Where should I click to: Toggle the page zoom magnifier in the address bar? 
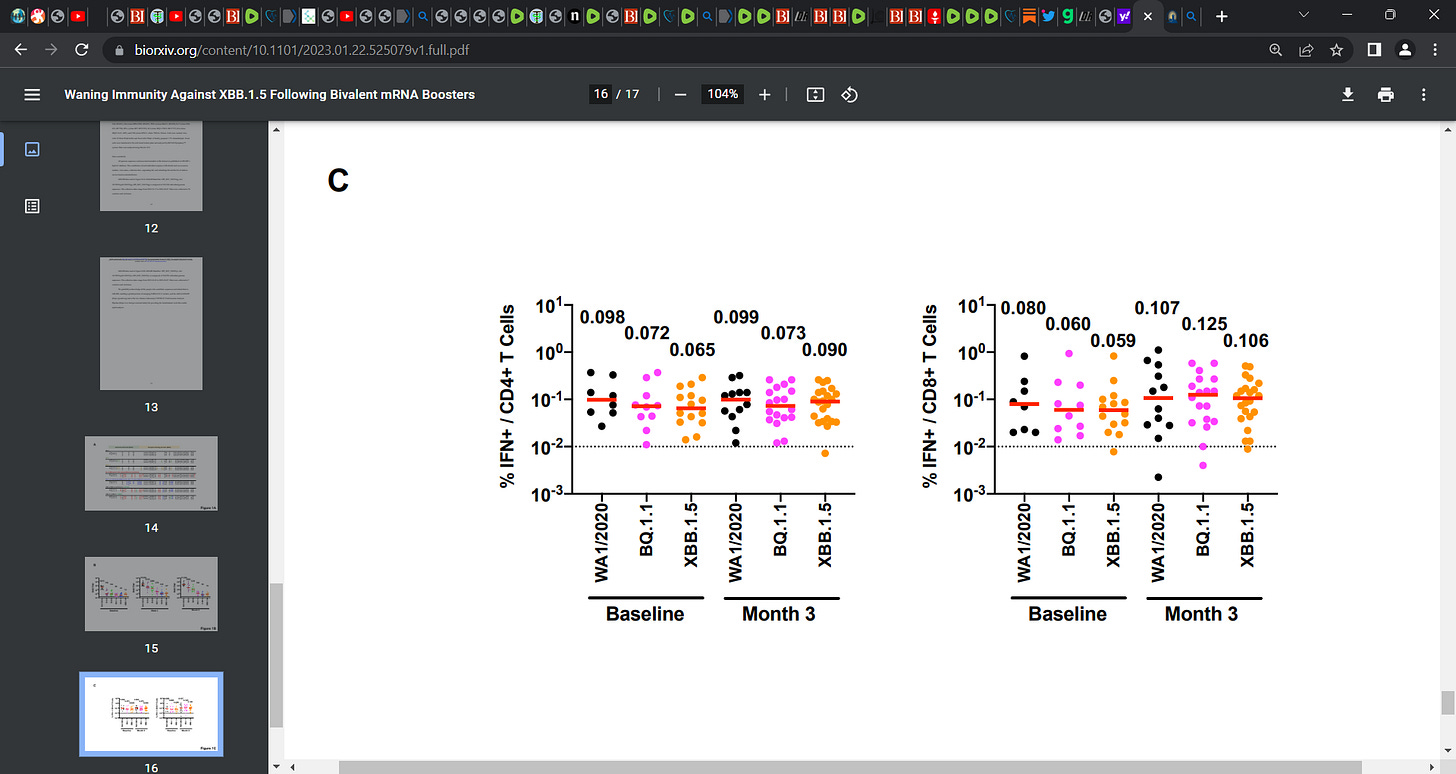point(1274,49)
